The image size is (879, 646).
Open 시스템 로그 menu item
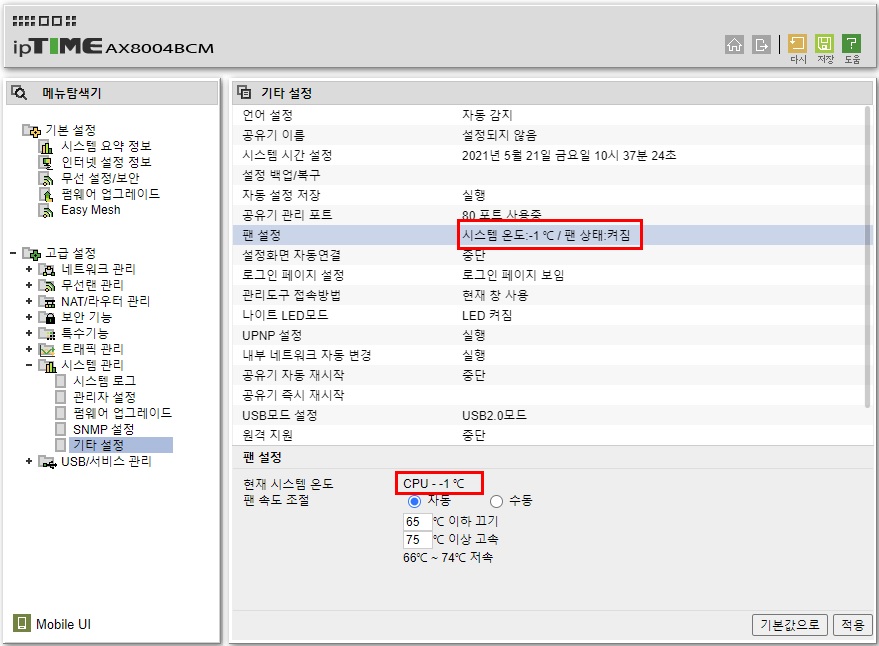tap(104, 381)
